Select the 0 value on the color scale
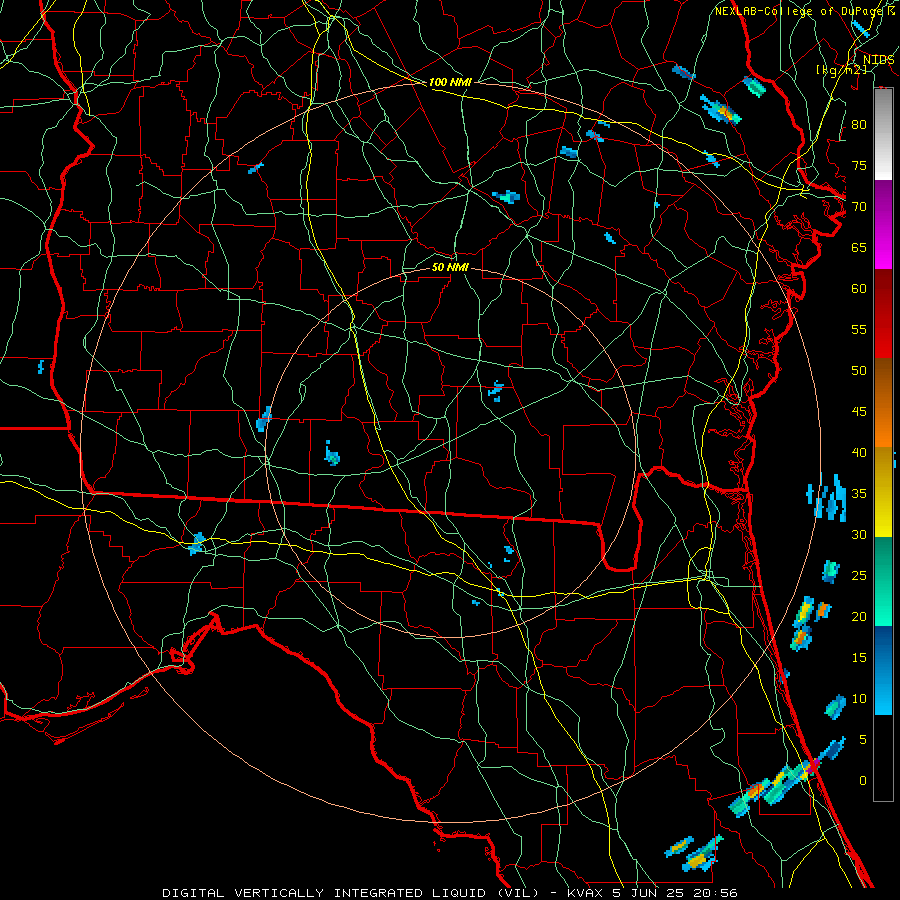 [x=863, y=781]
